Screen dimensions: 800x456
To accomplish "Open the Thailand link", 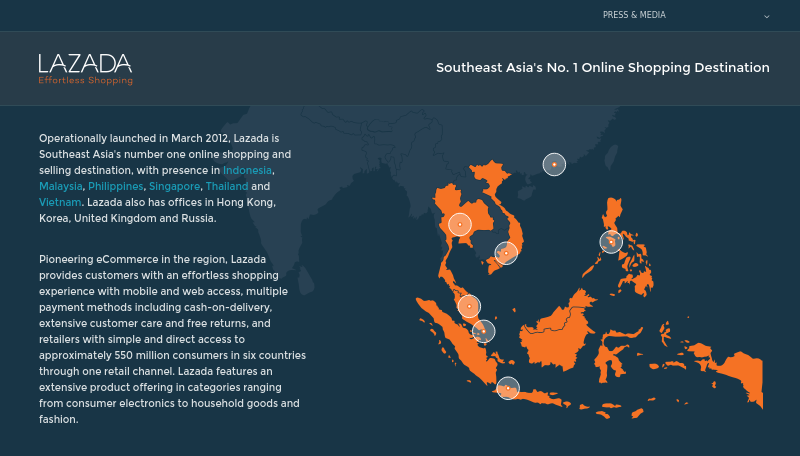I will tap(227, 186).
